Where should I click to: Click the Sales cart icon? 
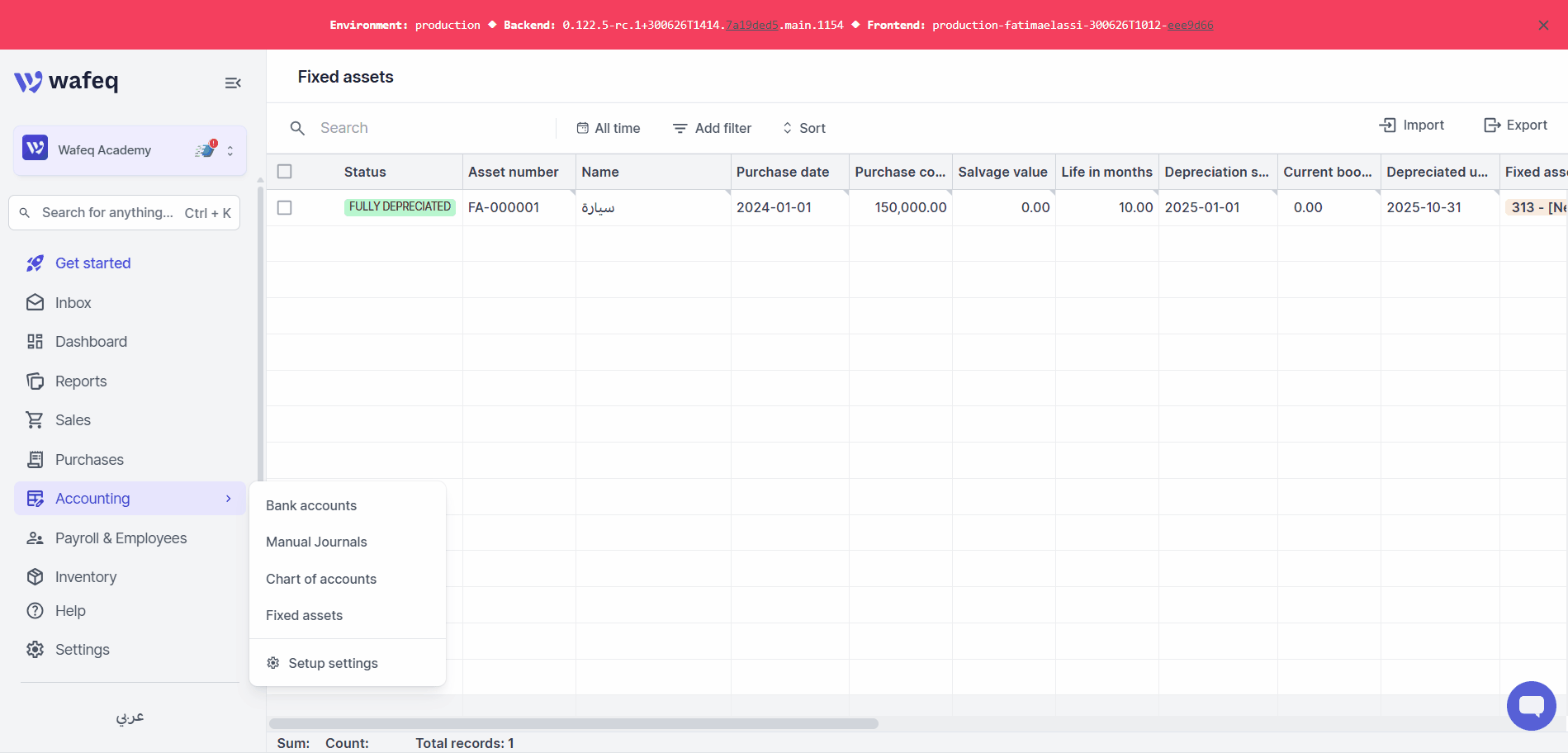(x=35, y=420)
